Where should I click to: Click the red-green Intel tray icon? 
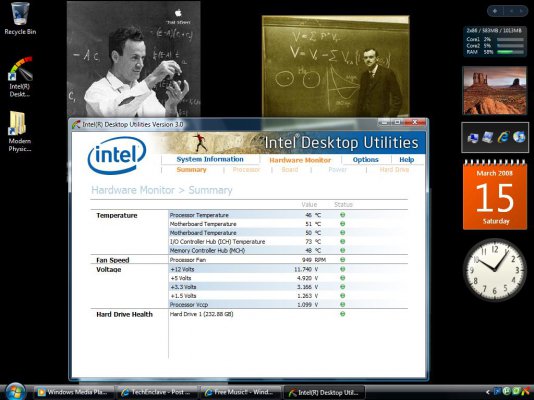pyautogui.click(x=526, y=392)
